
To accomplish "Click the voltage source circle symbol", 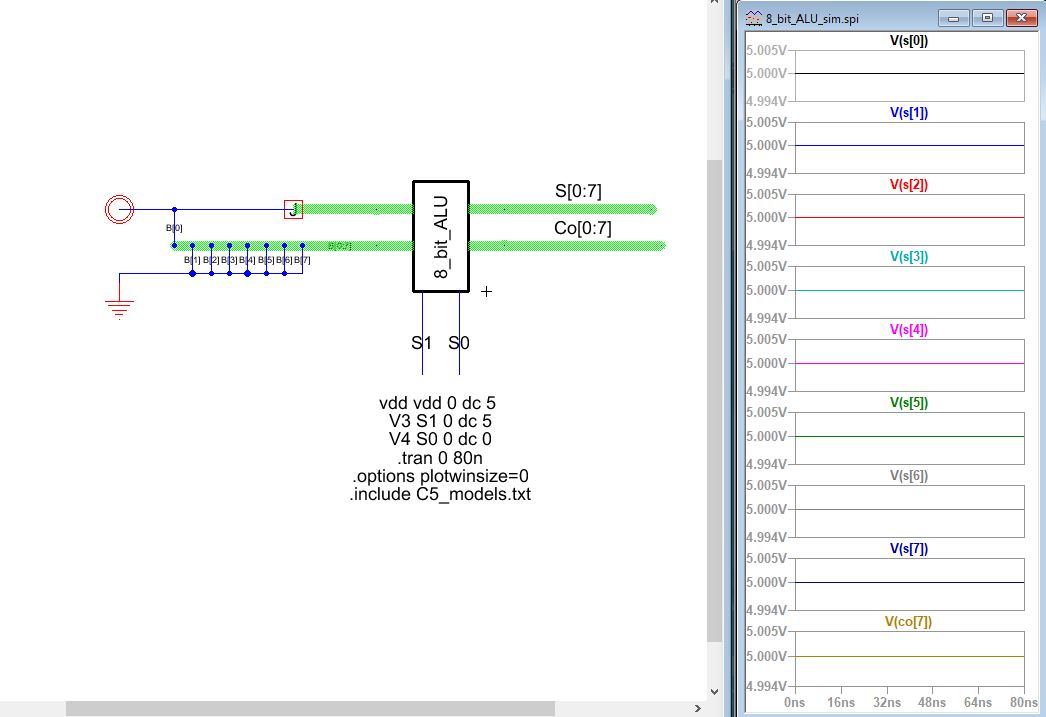I will (119, 209).
